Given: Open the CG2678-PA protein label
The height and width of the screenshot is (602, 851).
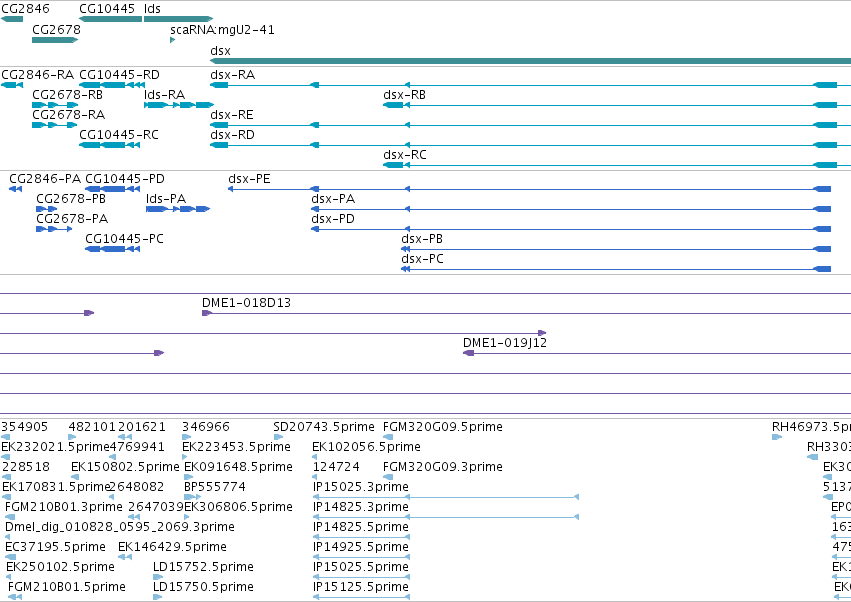Looking at the screenshot, I should pyautogui.click(x=72, y=219).
